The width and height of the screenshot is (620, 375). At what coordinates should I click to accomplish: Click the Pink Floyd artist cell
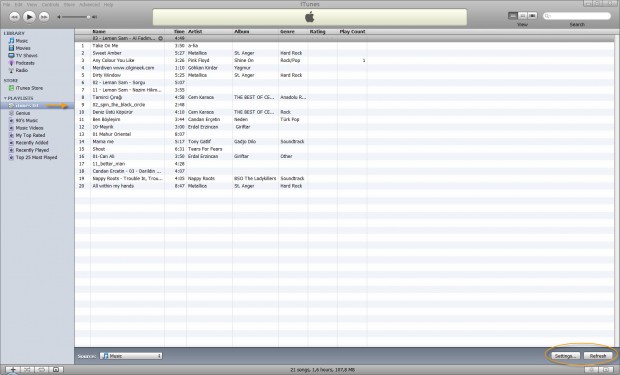click(198, 61)
